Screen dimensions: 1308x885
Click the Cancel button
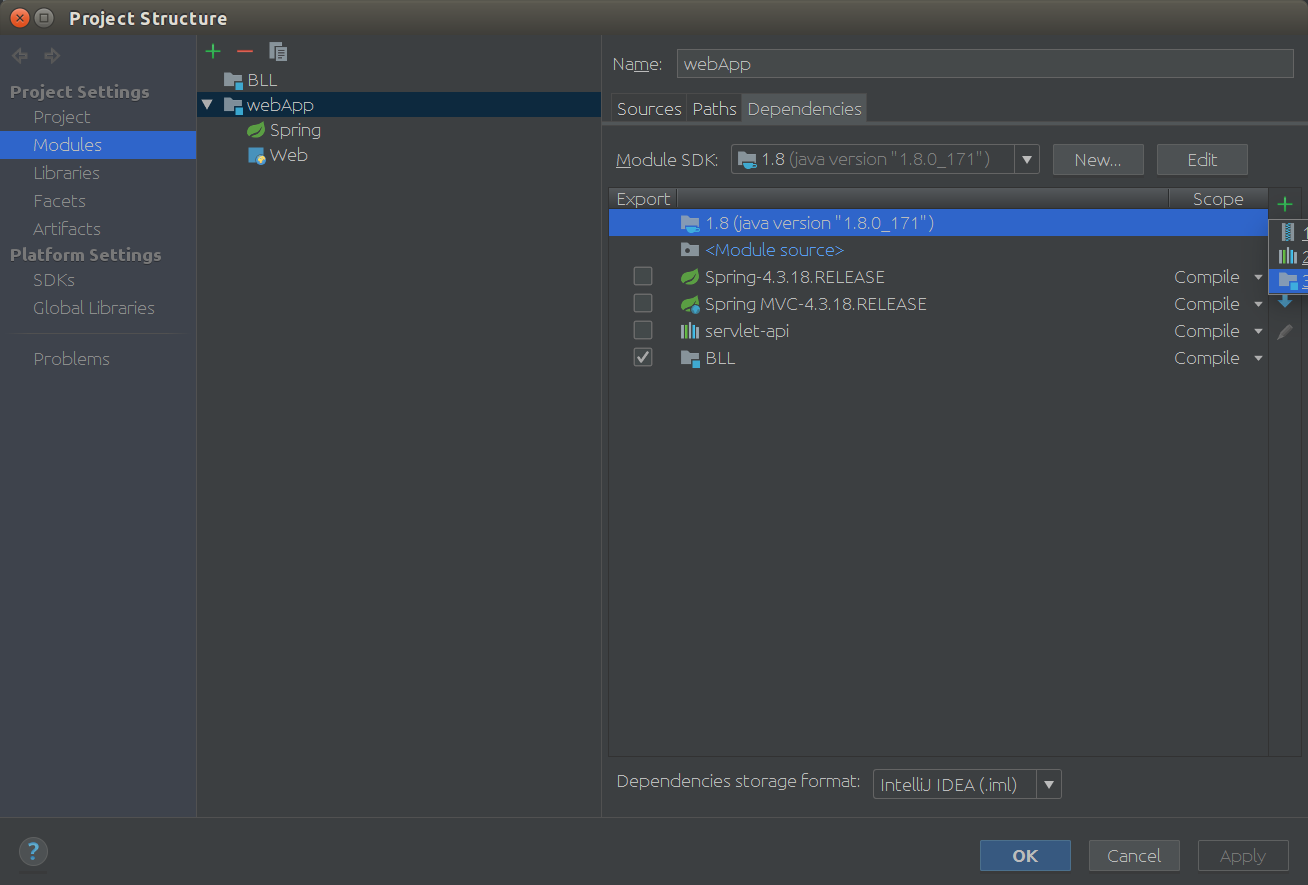click(1134, 855)
